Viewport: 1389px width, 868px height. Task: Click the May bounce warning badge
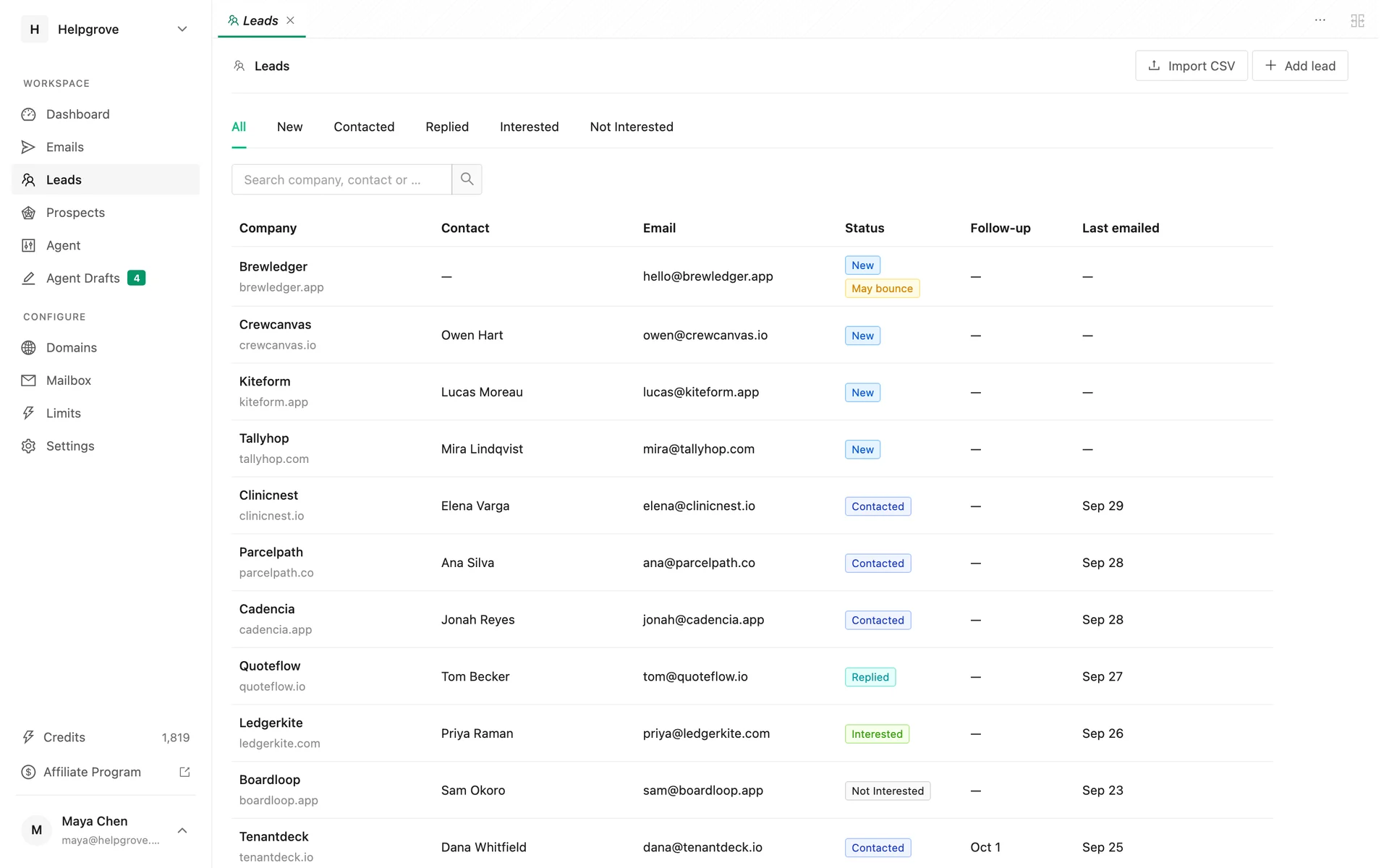[x=882, y=289]
